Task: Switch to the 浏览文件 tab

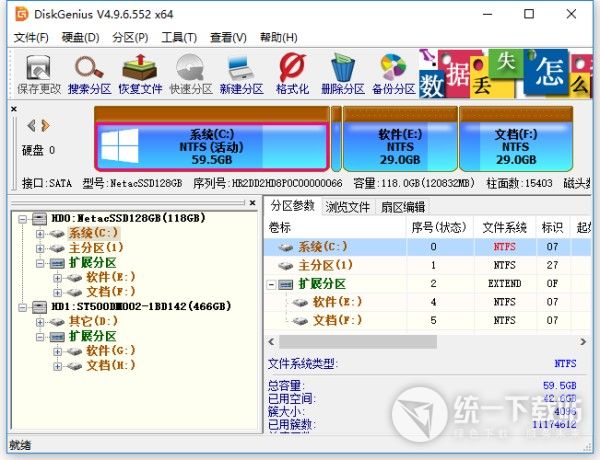Action: click(x=347, y=207)
